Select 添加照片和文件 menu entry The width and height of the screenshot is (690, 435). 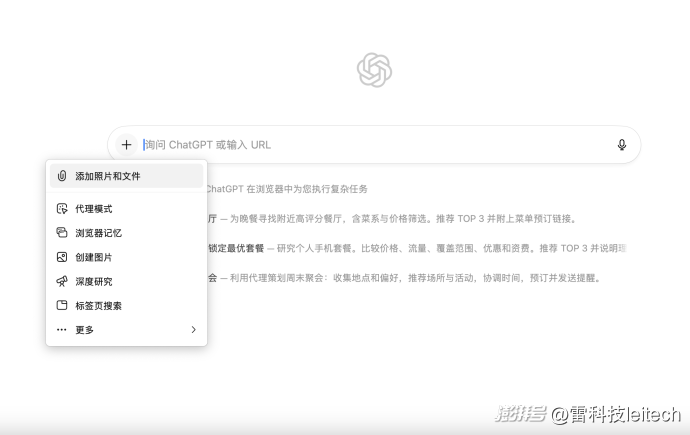[108, 176]
